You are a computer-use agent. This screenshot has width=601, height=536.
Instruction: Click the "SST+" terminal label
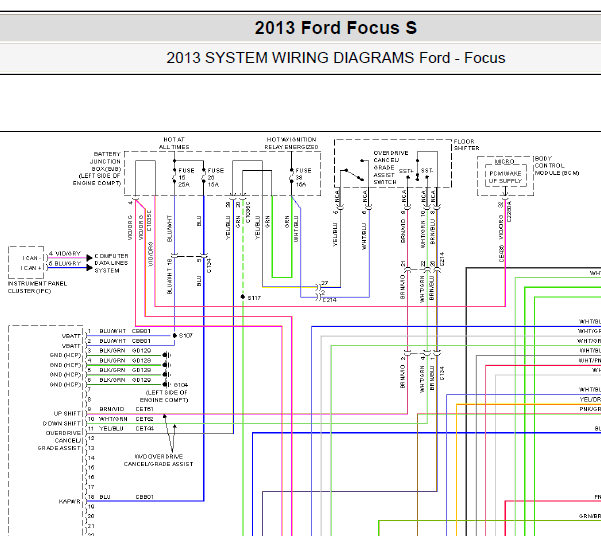tap(406, 171)
